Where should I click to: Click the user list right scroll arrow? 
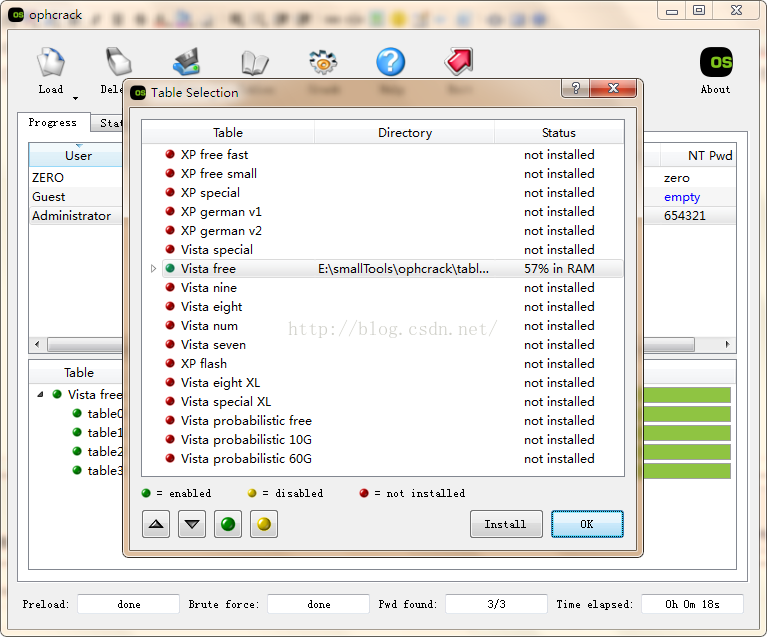pos(727,344)
